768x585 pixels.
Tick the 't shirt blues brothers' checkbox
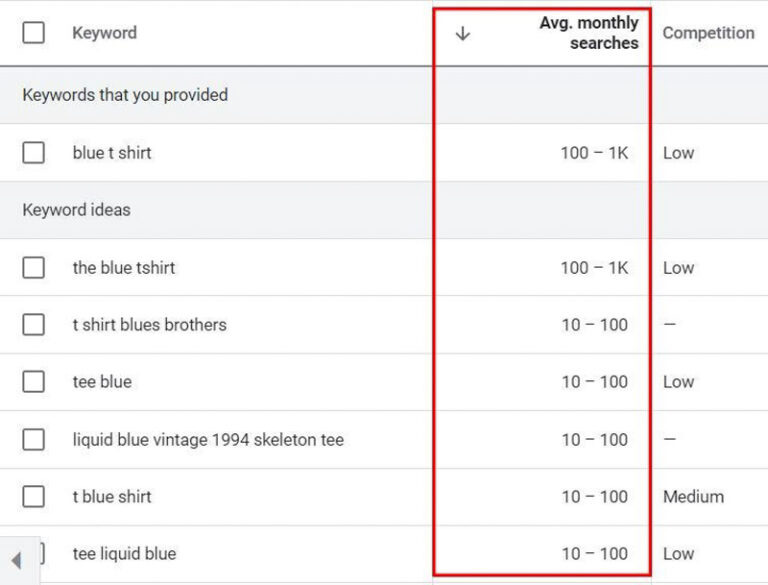[x=34, y=325]
